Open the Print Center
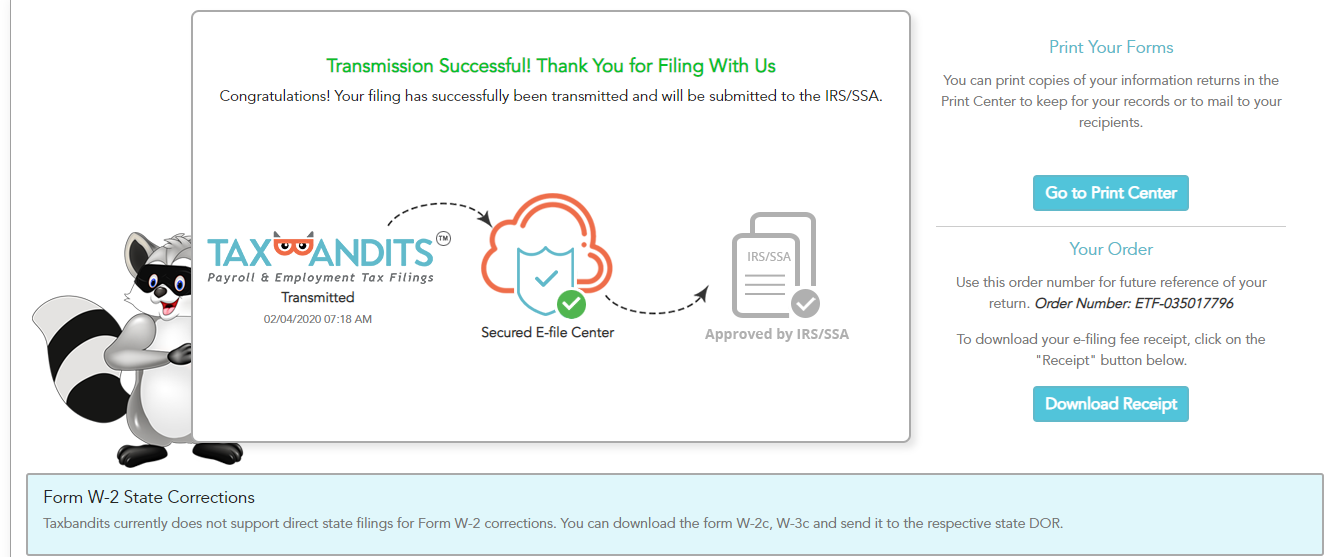The image size is (1339, 557). click(1110, 193)
